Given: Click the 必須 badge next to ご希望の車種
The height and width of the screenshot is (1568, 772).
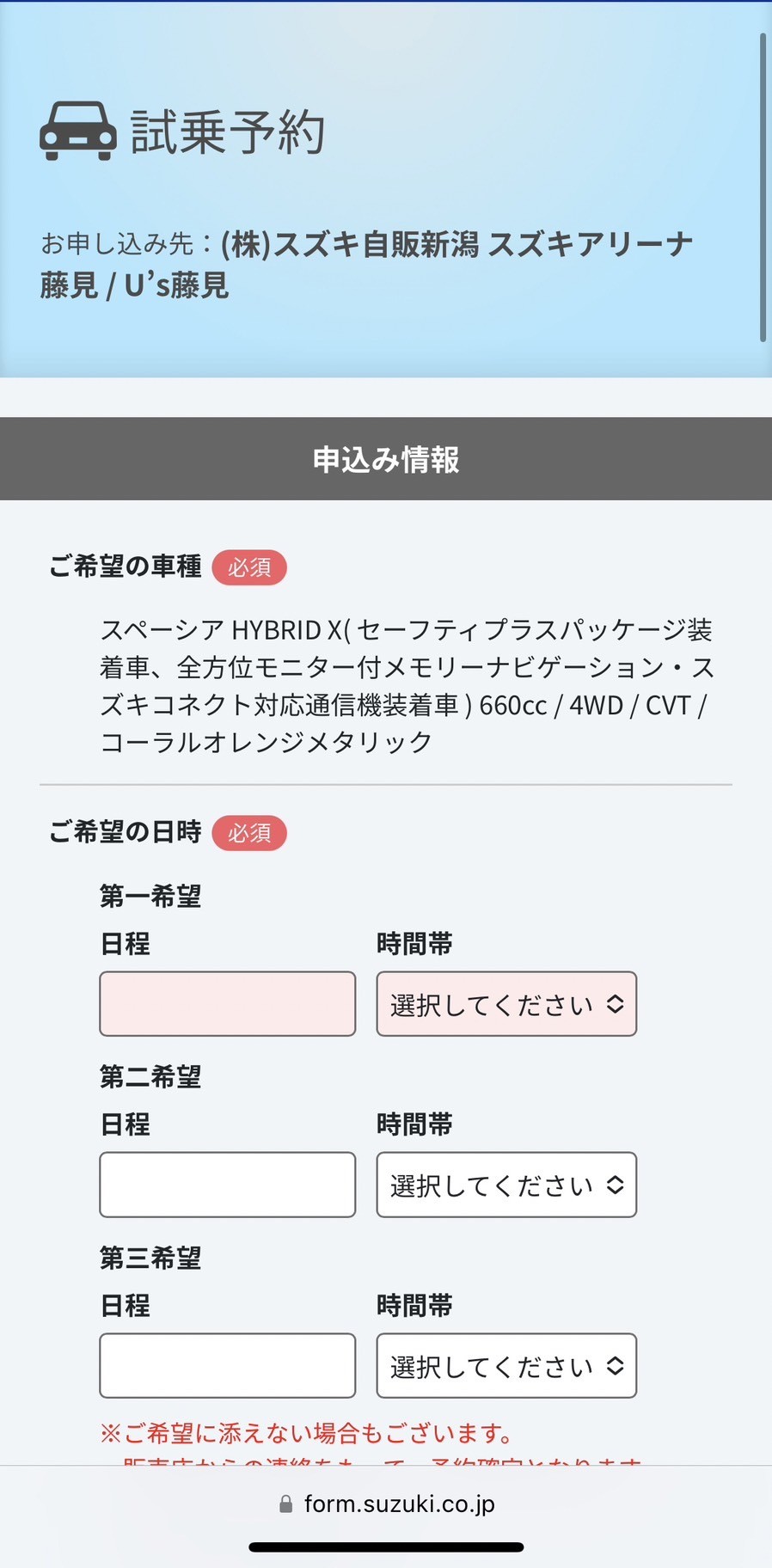Looking at the screenshot, I should pos(249,567).
